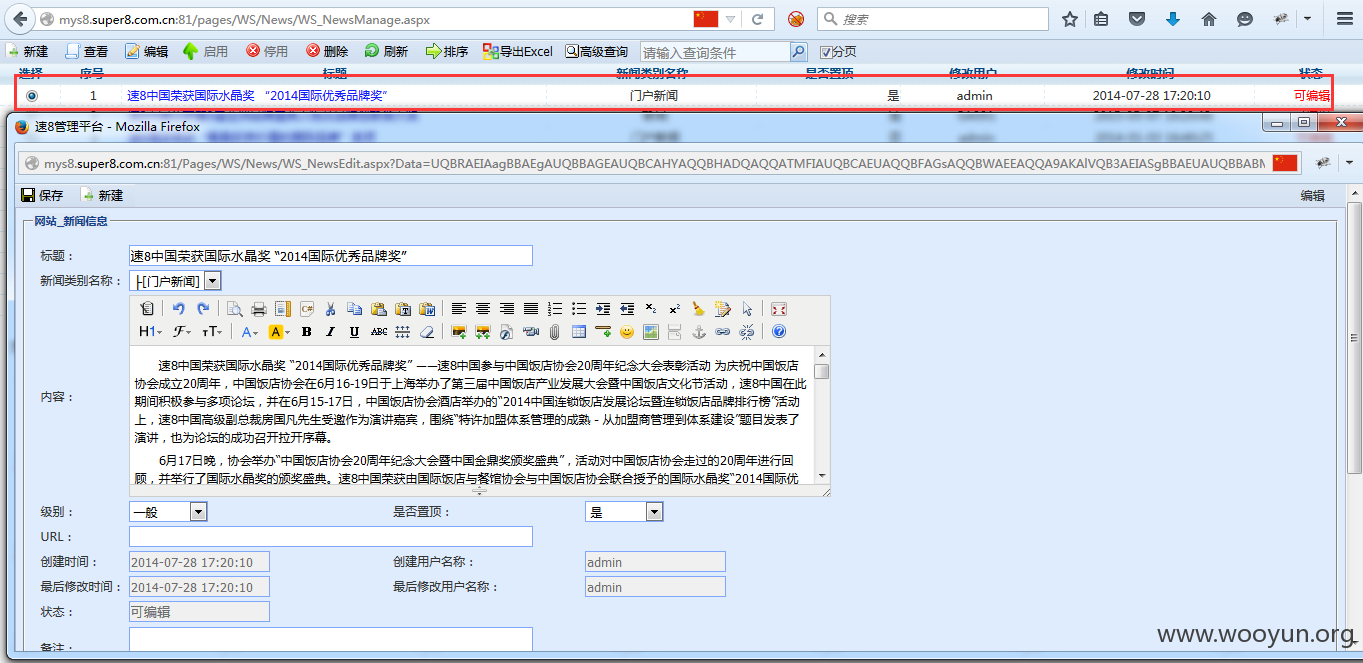Increase indent in the editor
This screenshot has width=1363, height=663.
603,308
